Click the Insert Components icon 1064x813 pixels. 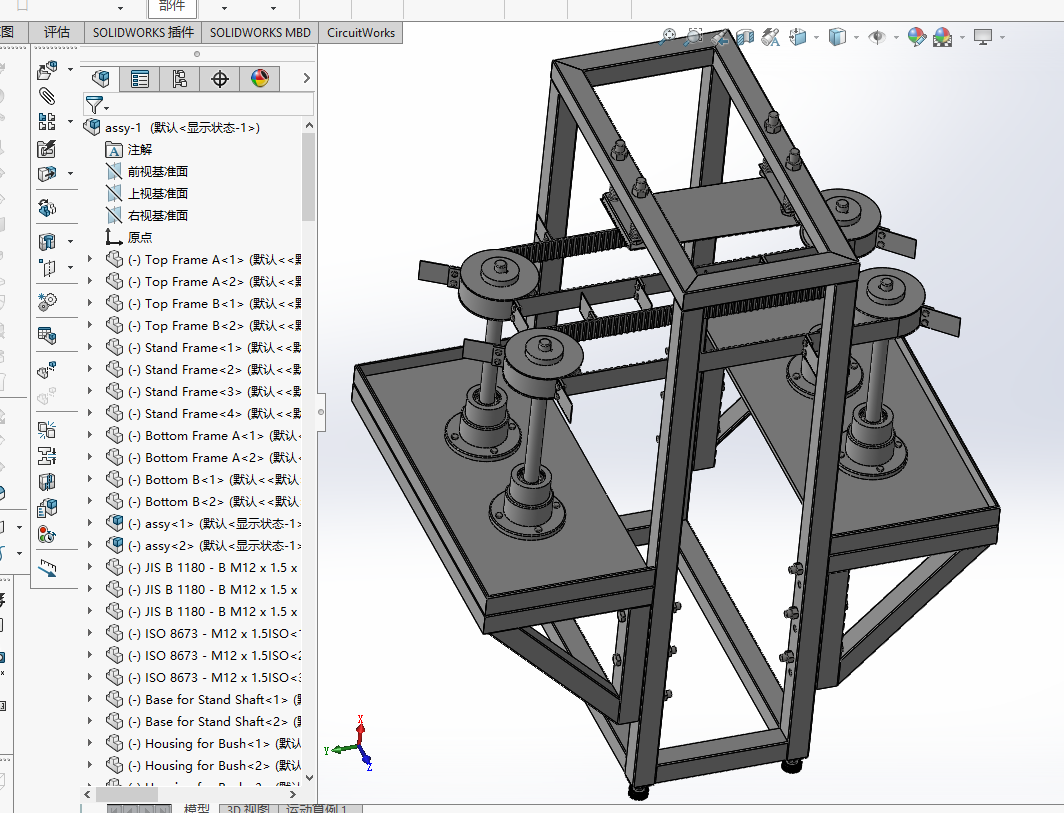[47, 69]
